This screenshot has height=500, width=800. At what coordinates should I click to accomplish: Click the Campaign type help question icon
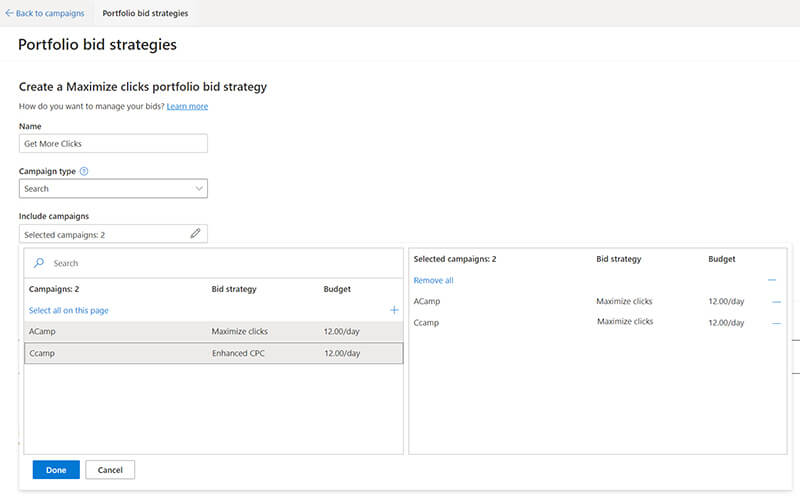(84, 171)
